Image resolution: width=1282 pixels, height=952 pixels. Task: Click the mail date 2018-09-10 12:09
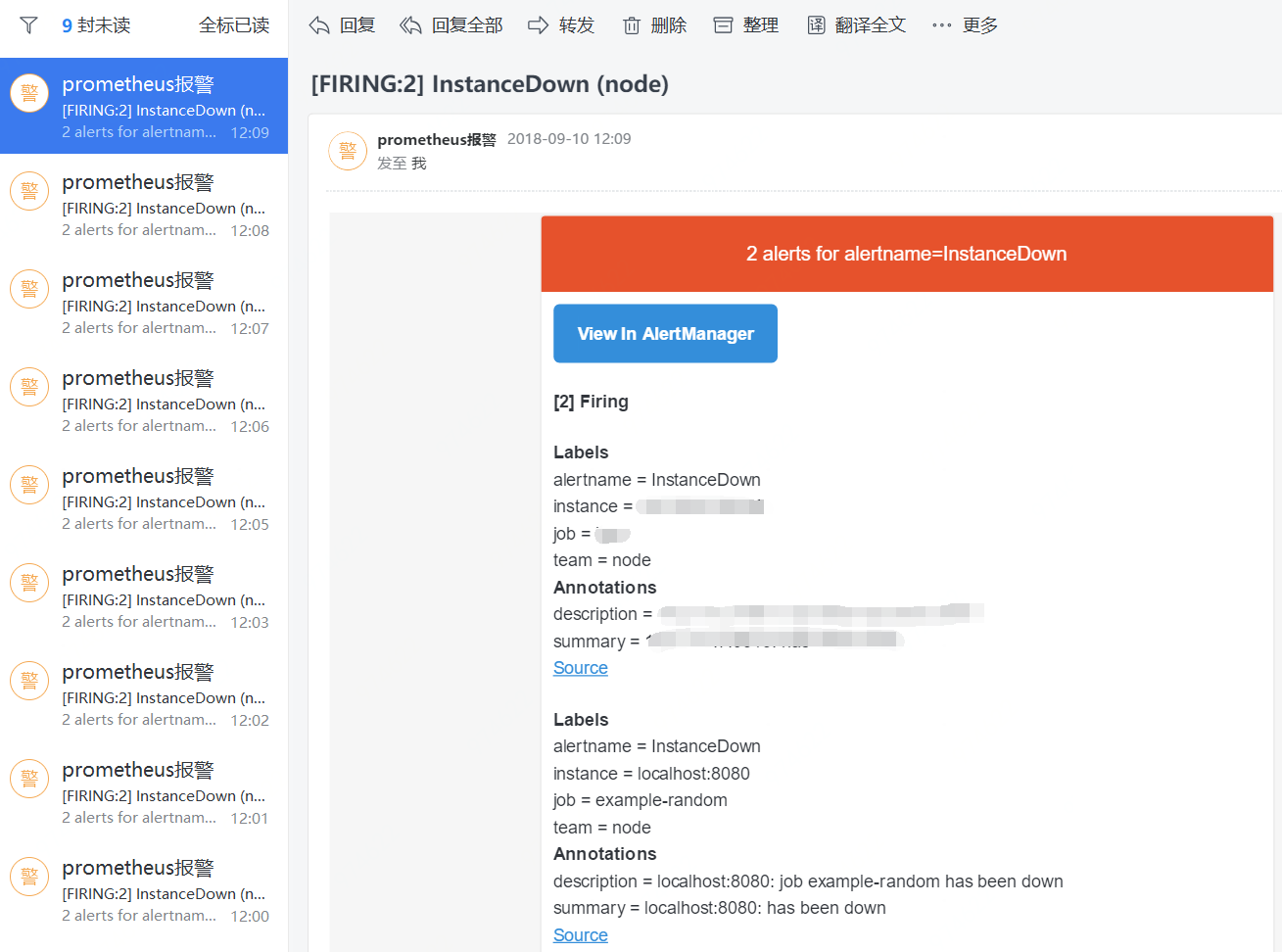point(569,139)
